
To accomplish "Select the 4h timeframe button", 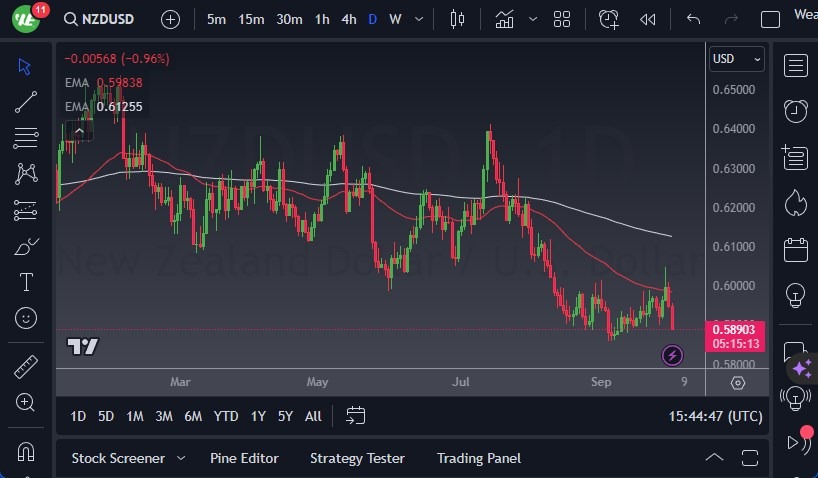I will tap(348, 19).
